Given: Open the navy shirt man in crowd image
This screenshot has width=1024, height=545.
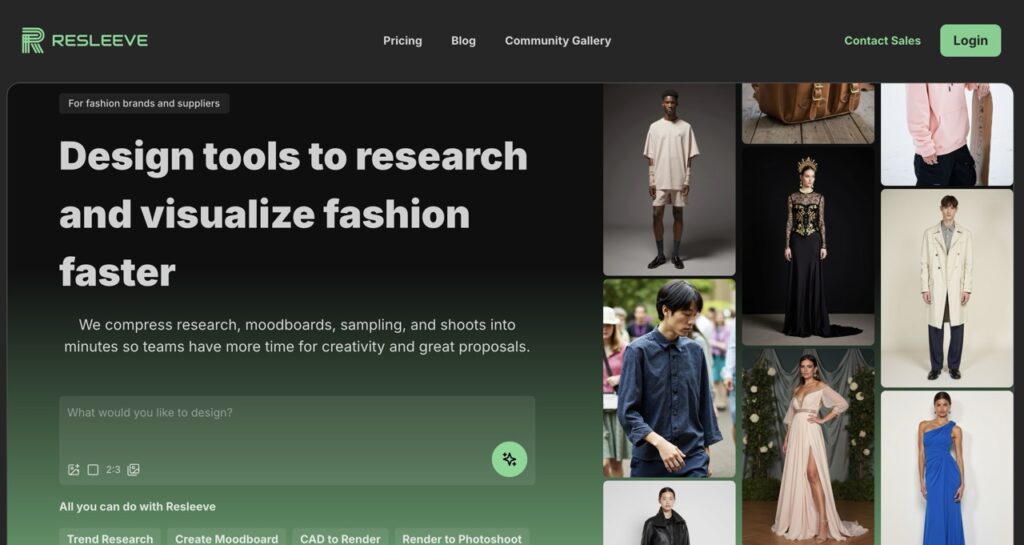Looking at the screenshot, I should coord(669,379).
